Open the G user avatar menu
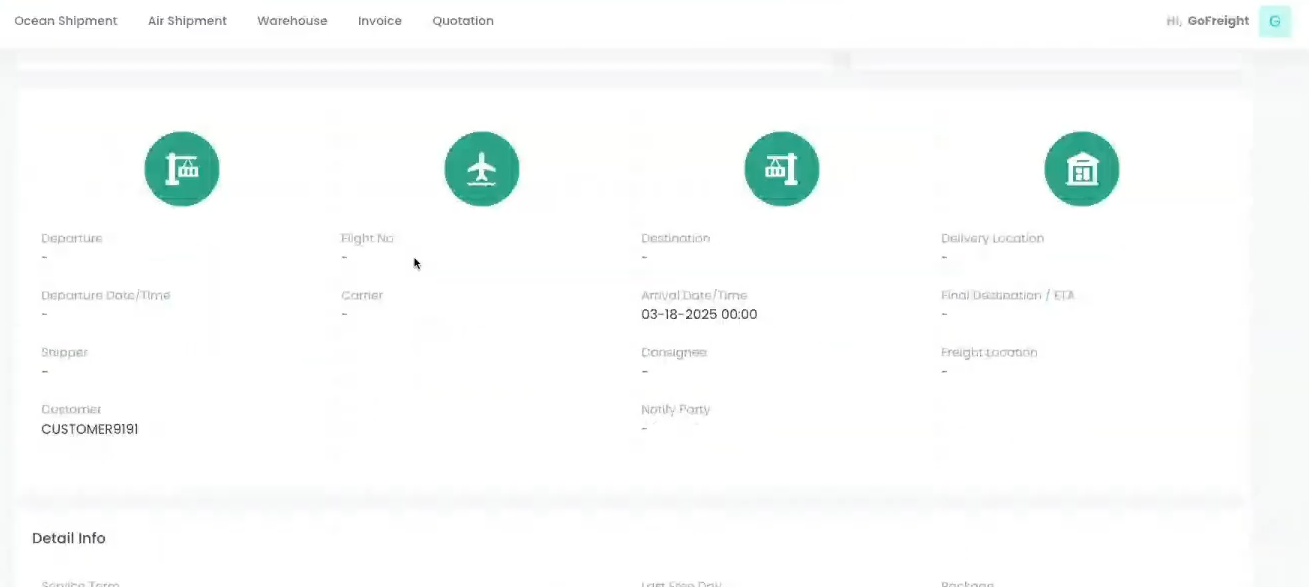The image size is (1309, 587). click(x=1274, y=21)
